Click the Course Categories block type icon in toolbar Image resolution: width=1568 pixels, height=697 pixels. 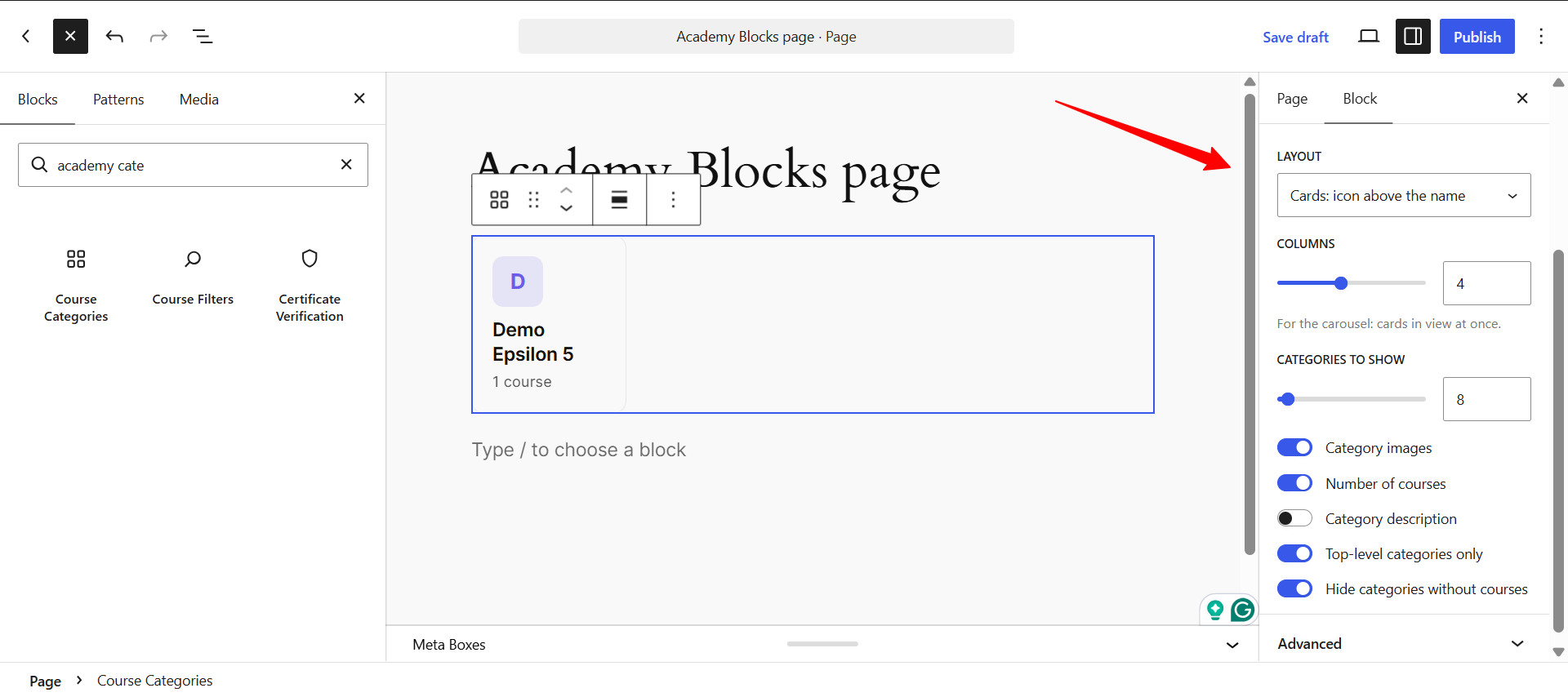click(499, 200)
